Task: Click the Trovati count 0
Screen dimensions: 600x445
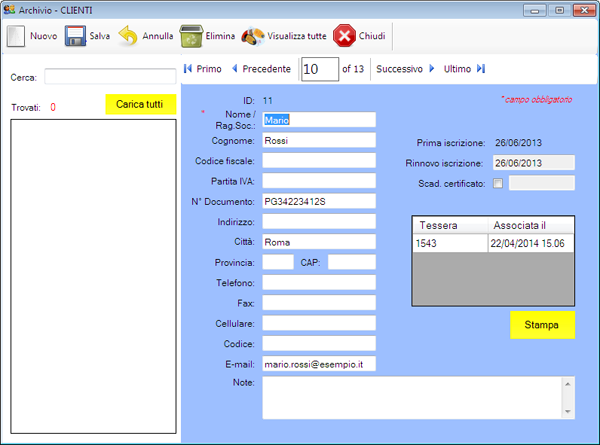Action: click(x=53, y=107)
